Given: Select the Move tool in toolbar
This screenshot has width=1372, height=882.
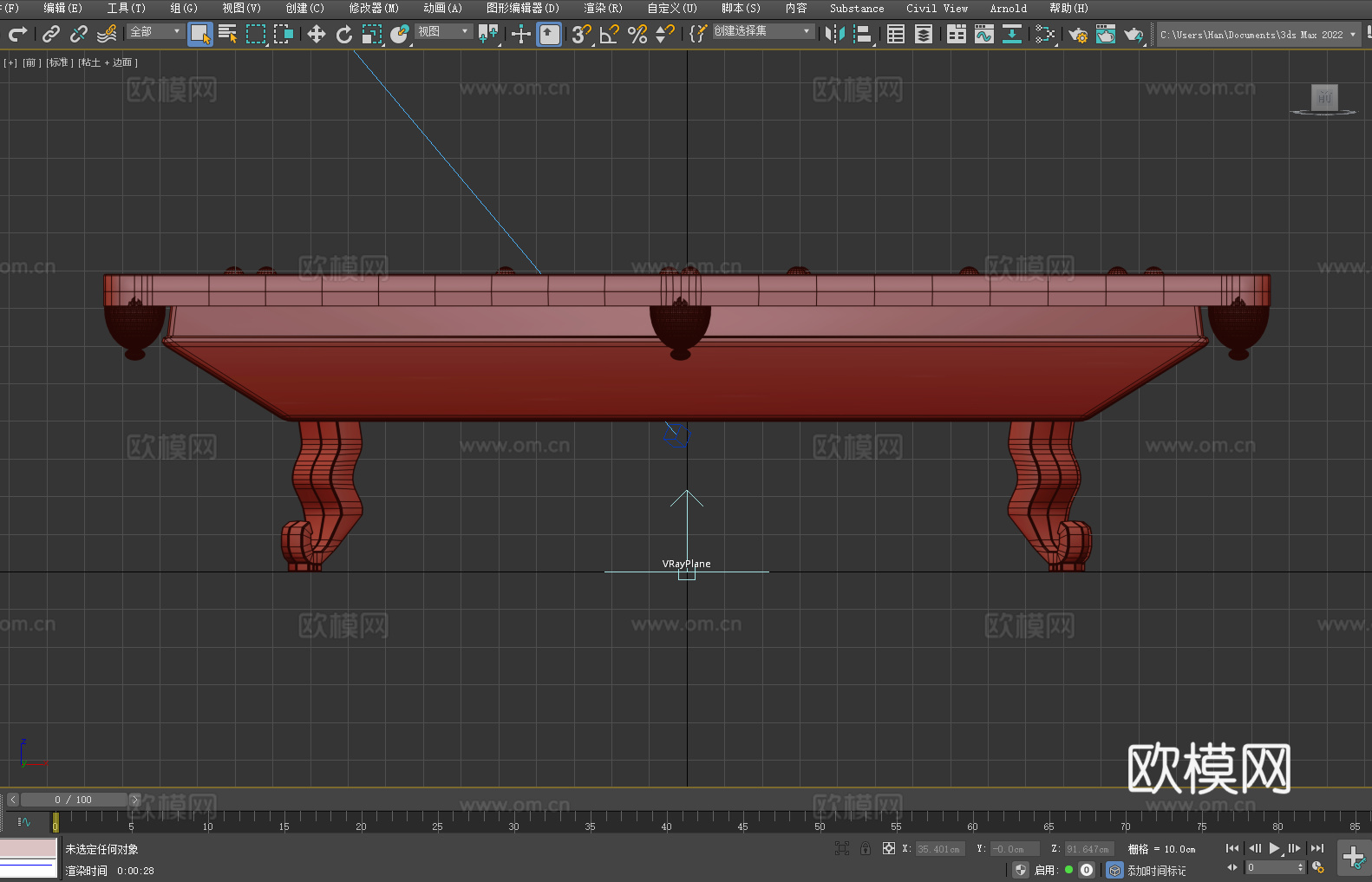Looking at the screenshot, I should pos(316,34).
